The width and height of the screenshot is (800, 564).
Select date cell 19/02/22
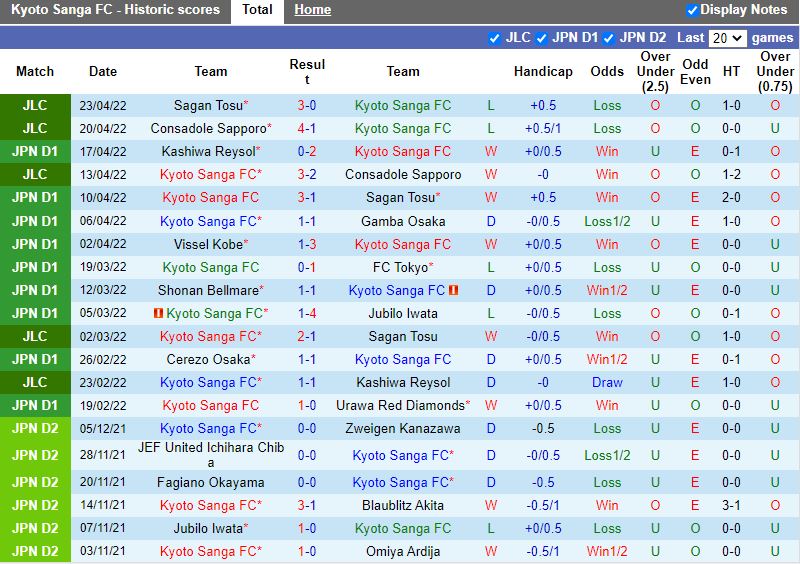(x=103, y=405)
